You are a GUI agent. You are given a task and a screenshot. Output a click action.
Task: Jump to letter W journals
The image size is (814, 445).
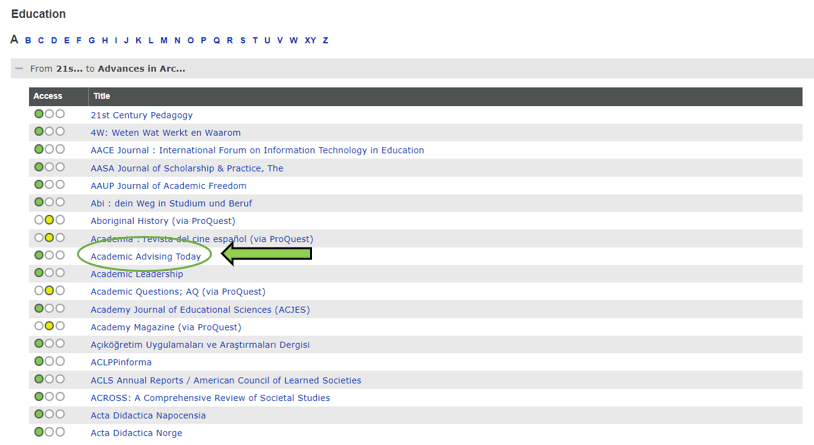(x=293, y=41)
